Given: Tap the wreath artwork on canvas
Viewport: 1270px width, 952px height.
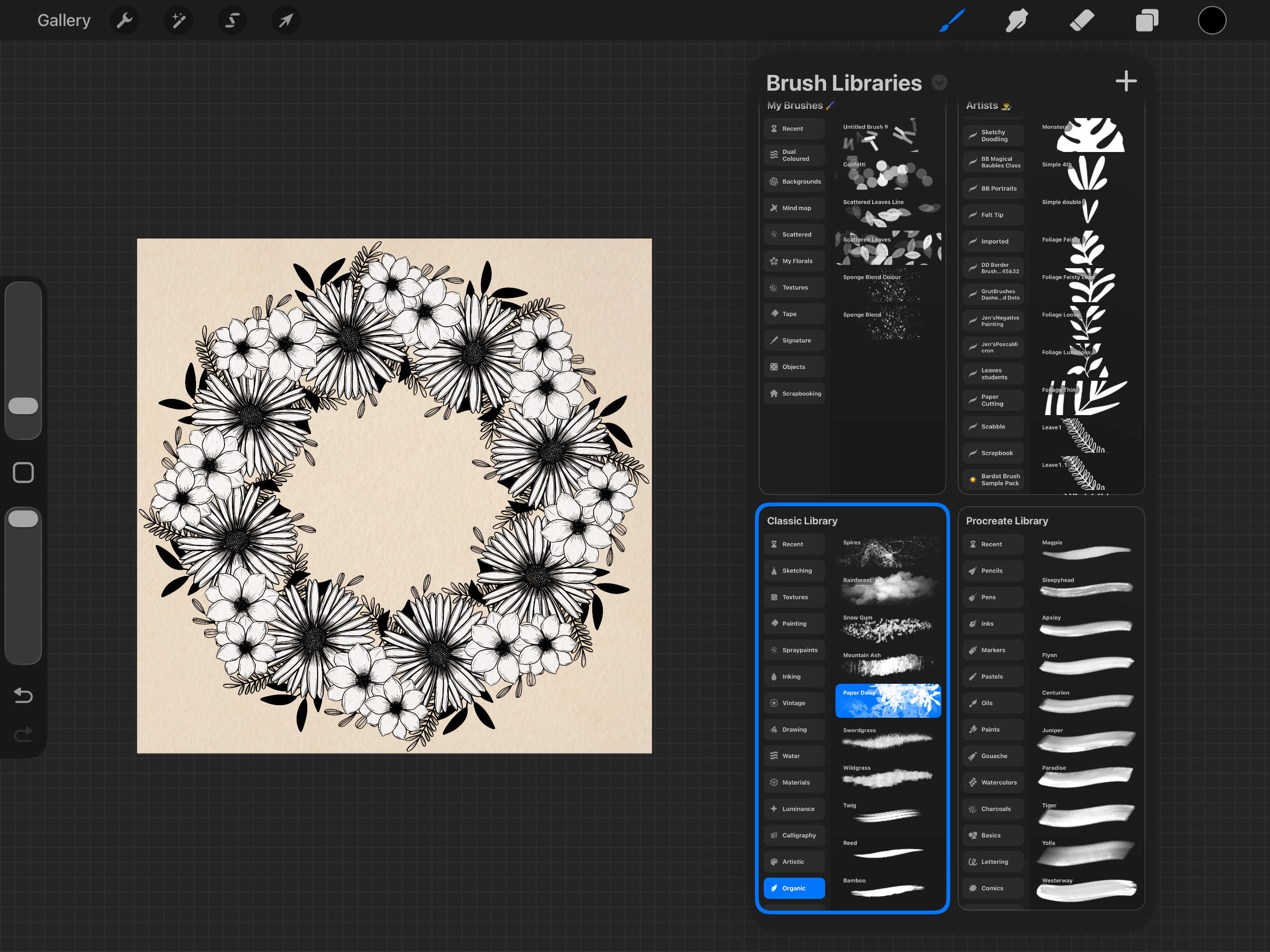Looking at the screenshot, I should [395, 496].
